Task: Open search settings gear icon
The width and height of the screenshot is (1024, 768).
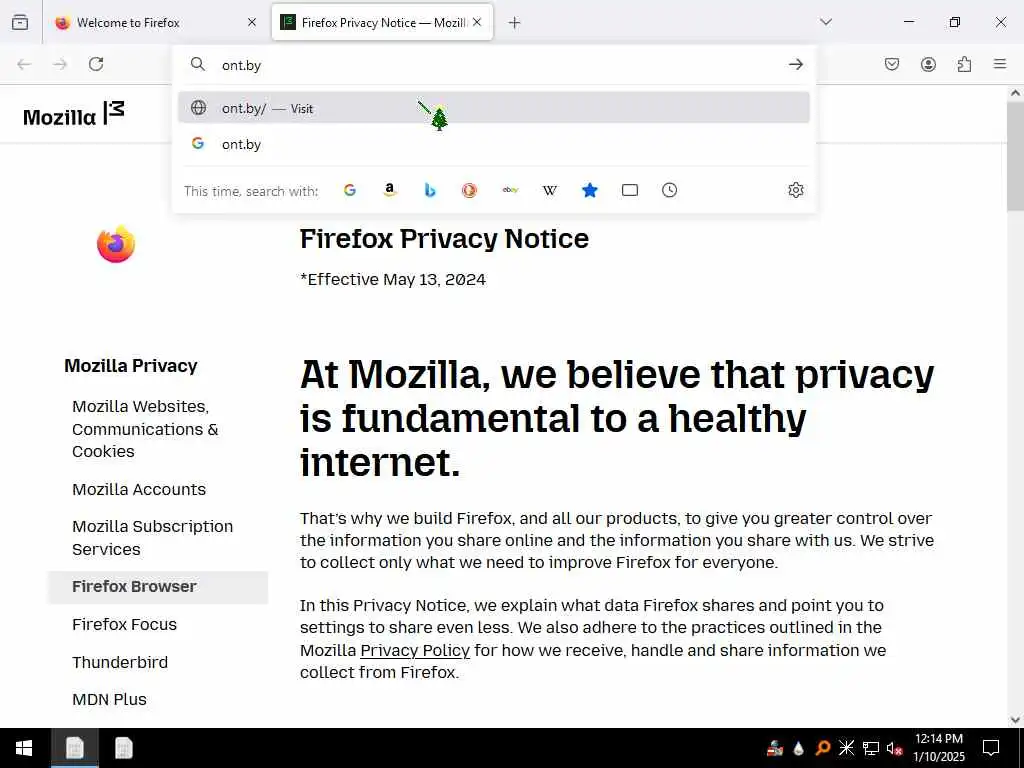Action: point(796,190)
